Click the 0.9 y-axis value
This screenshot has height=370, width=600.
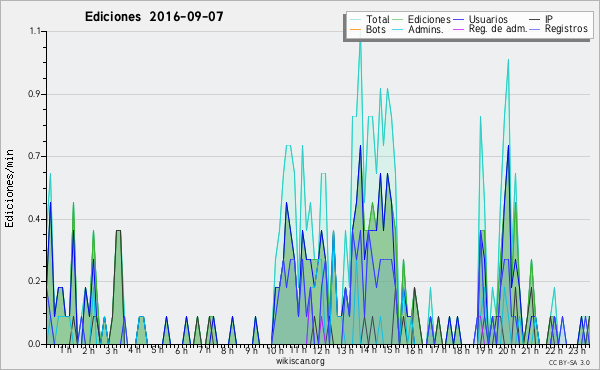[x=35, y=94]
